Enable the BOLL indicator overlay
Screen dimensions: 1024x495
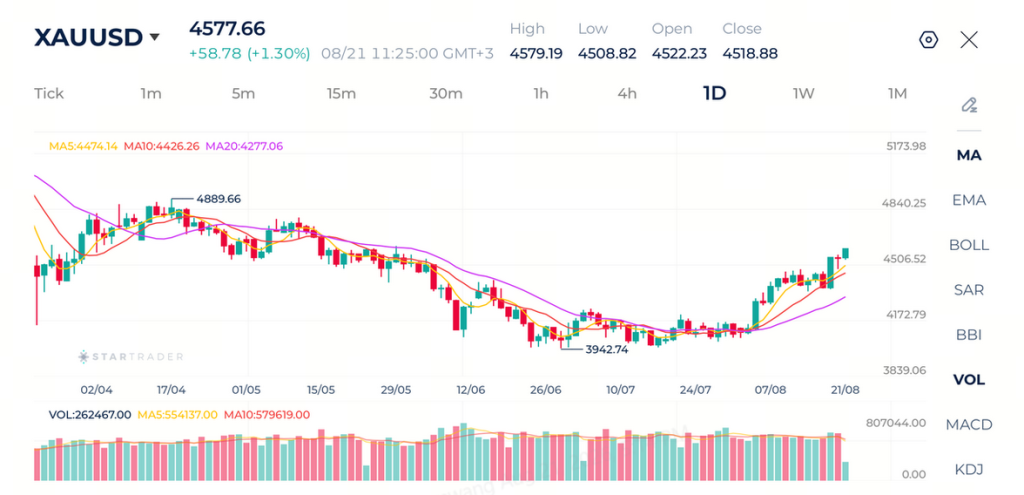point(969,245)
